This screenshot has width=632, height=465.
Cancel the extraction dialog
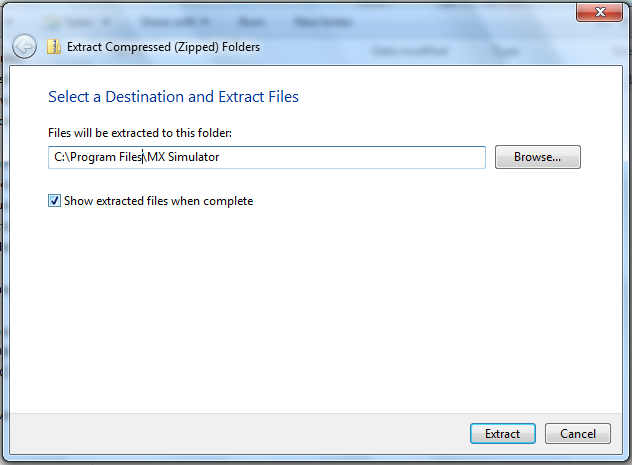[x=577, y=434]
